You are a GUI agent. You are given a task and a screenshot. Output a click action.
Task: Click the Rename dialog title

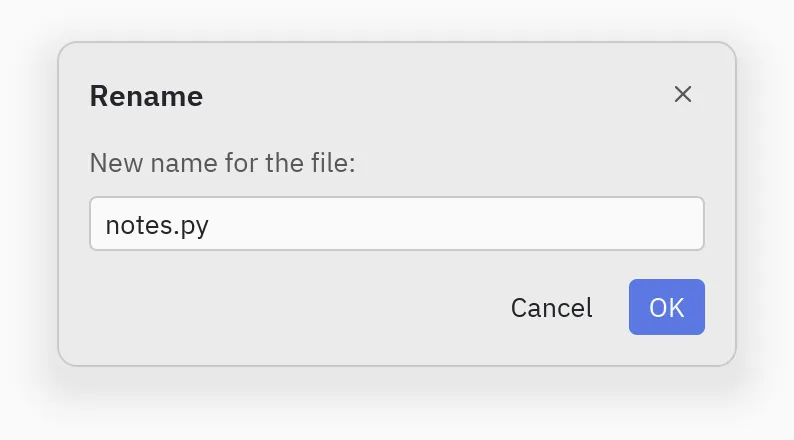(x=146, y=96)
